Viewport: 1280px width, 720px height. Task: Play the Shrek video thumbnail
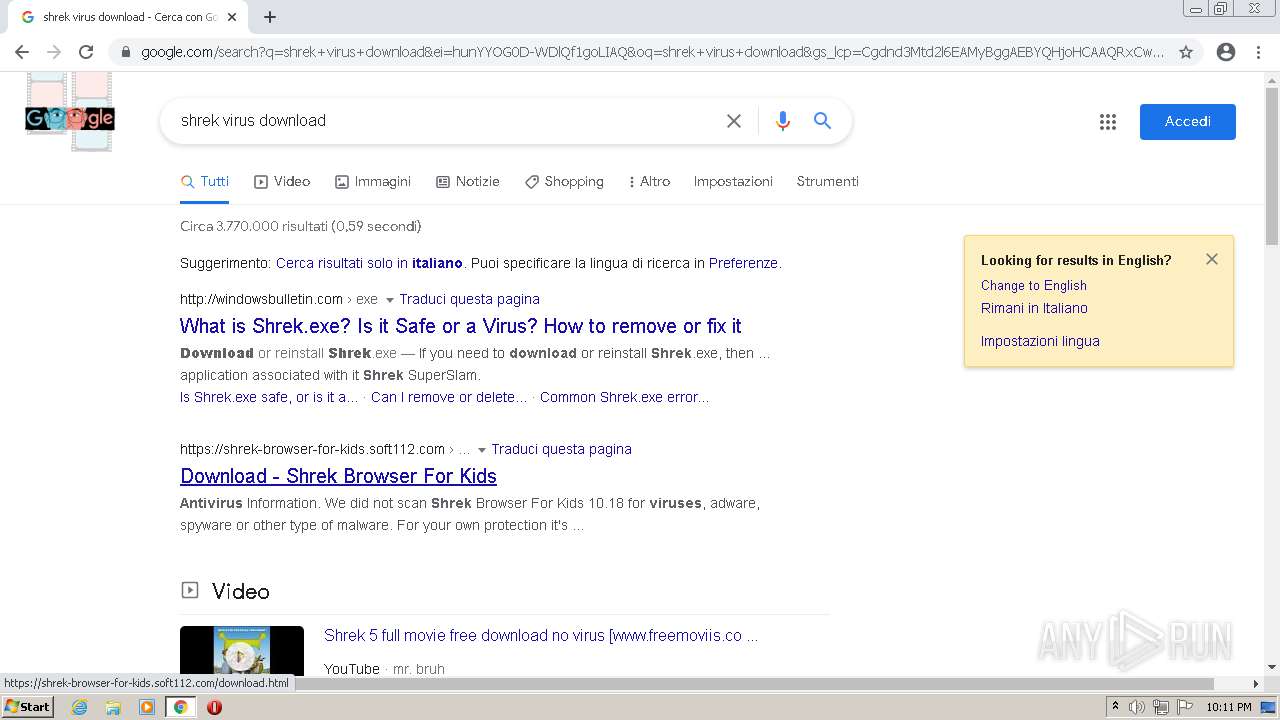point(242,651)
